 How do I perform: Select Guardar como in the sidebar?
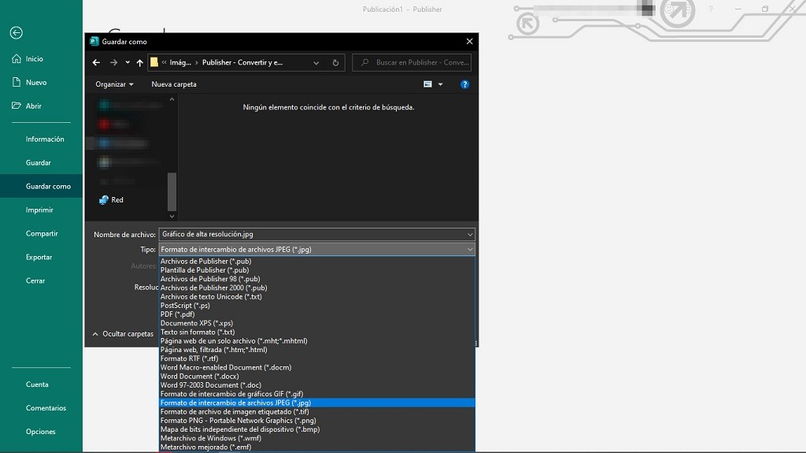click(x=41, y=186)
